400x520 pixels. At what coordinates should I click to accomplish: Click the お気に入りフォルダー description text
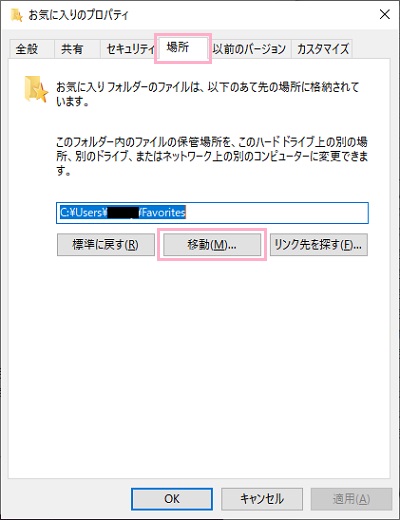click(207, 94)
